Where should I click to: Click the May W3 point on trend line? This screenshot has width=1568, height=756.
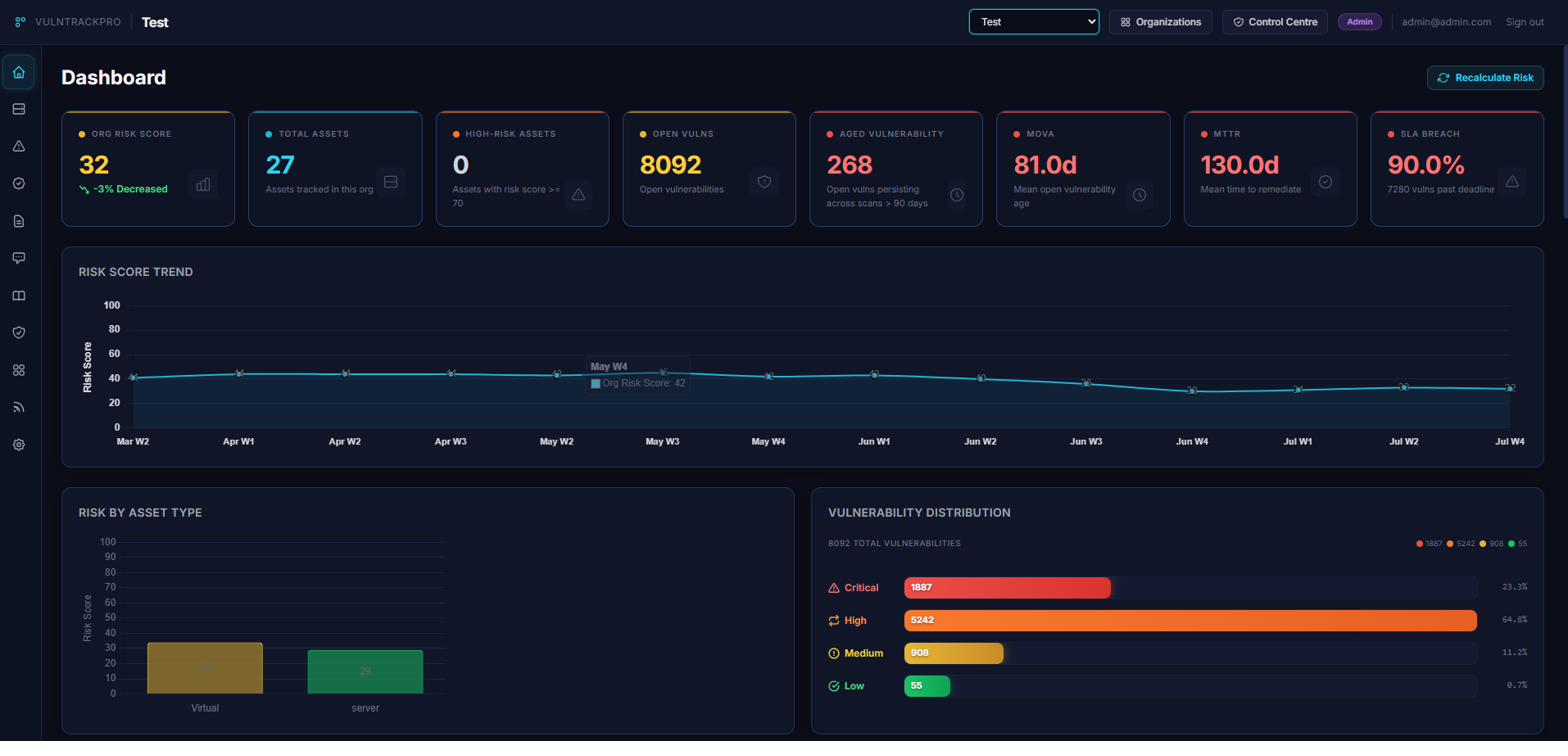(663, 372)
